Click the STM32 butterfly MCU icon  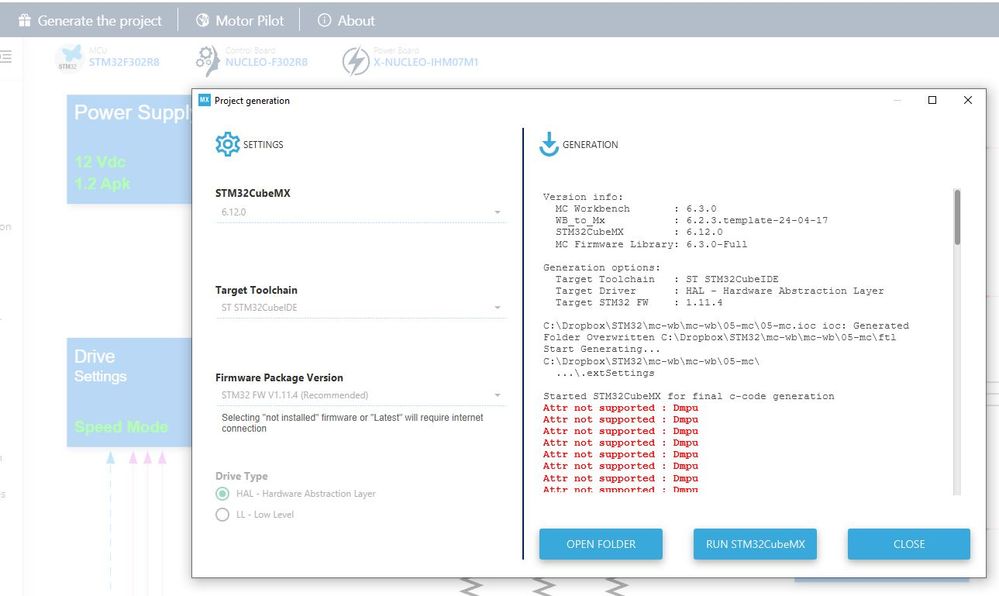pos(69,57)
